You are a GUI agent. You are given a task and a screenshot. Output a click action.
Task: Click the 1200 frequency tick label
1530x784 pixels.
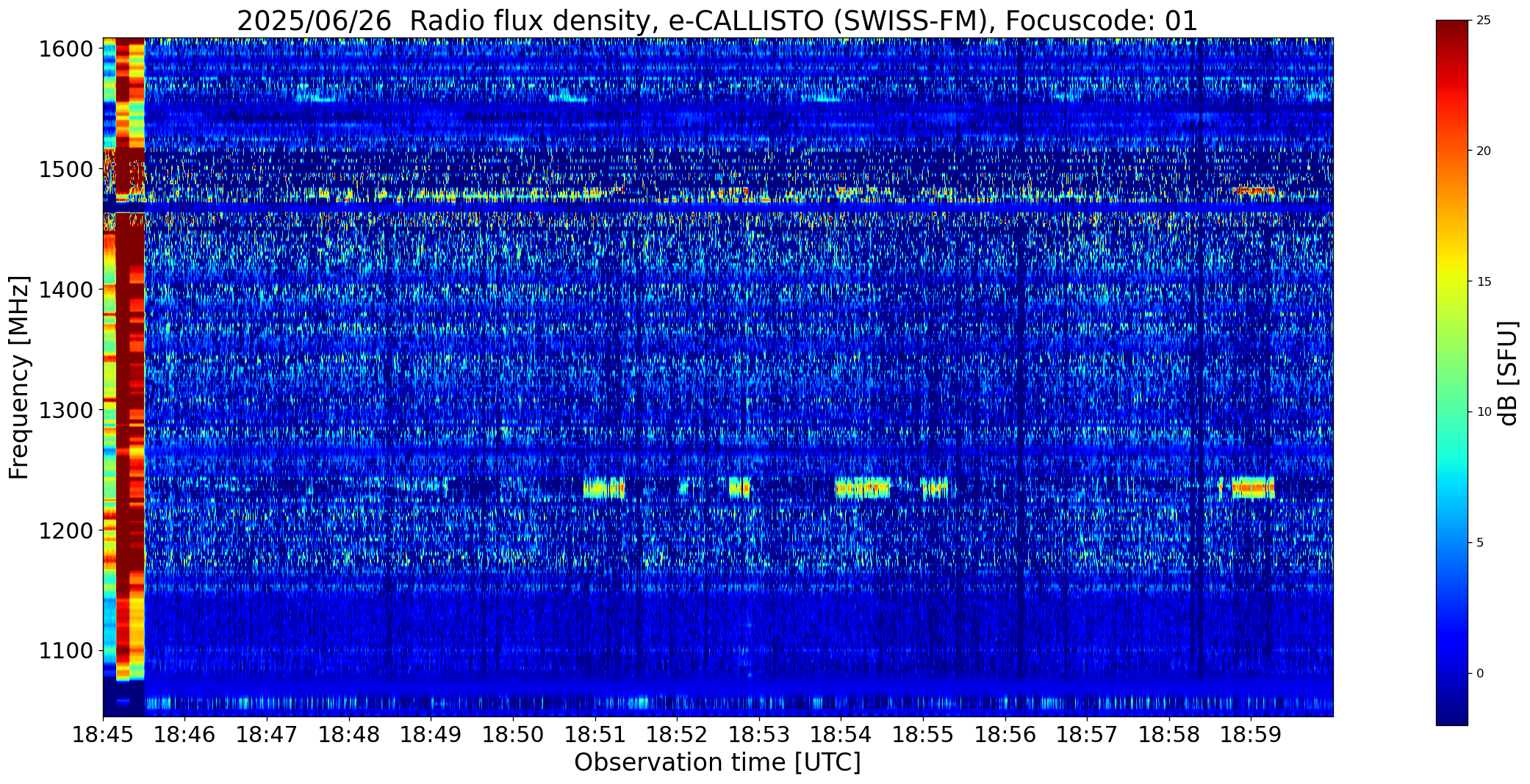[65, 531]
